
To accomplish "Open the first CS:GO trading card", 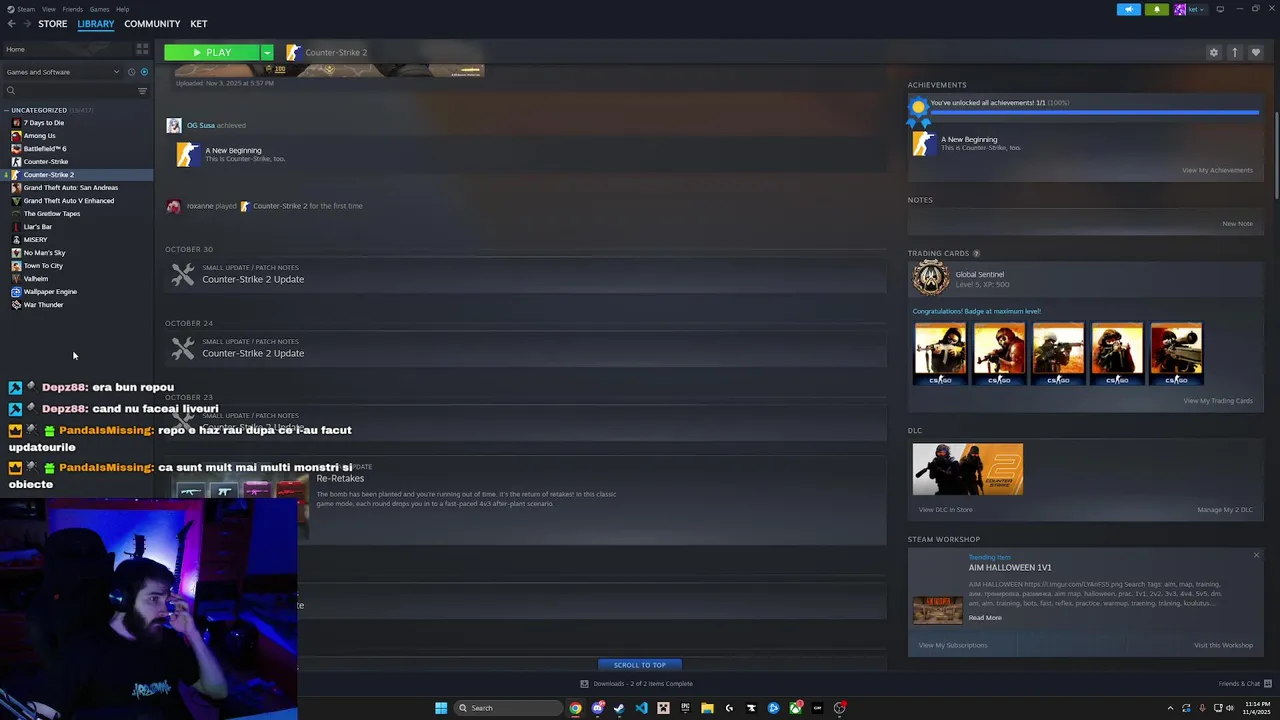I will (940, 354).
